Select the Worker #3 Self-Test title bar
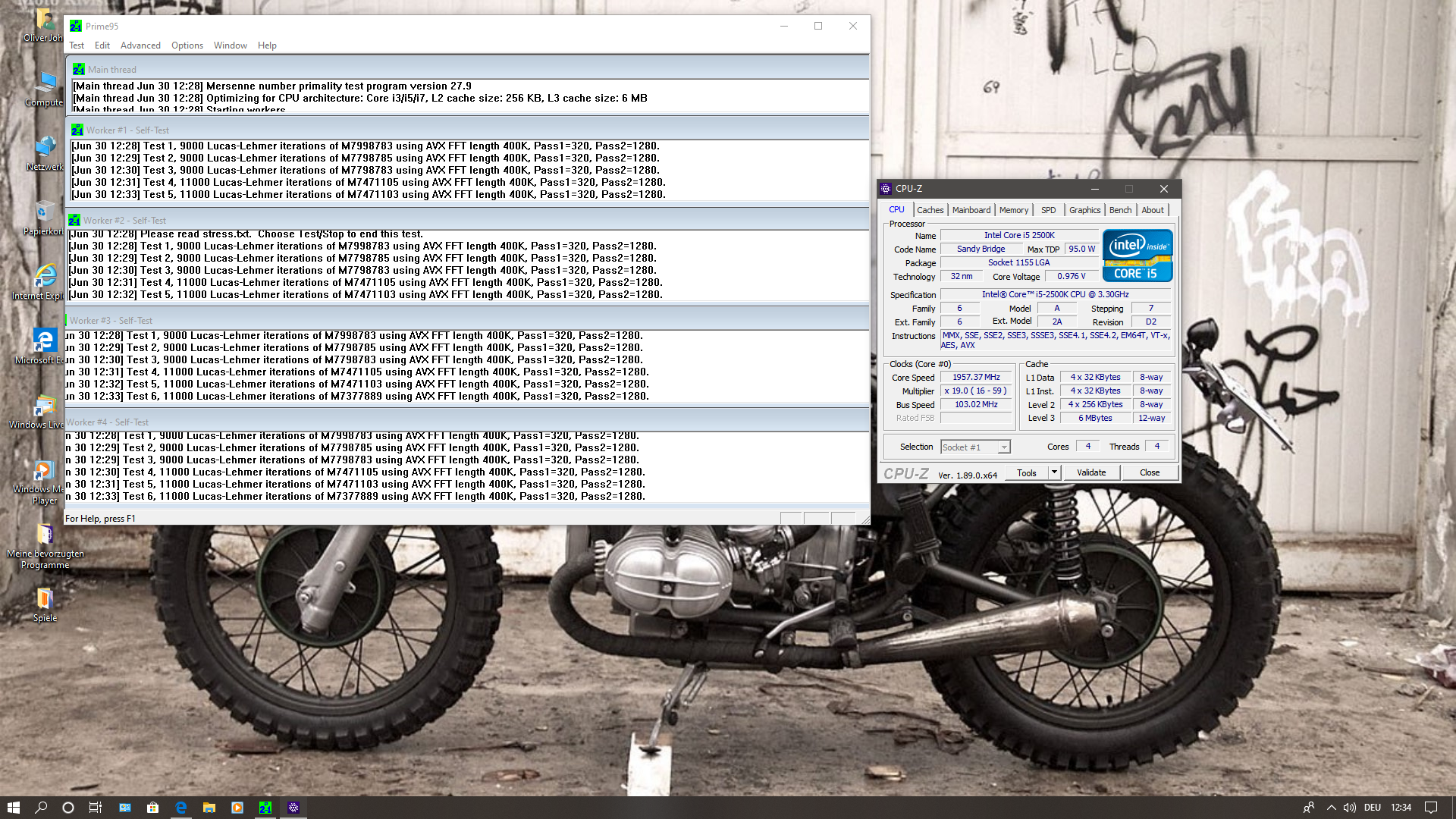The width and height of the screenshot is (1456, 819). click(467, 320)
